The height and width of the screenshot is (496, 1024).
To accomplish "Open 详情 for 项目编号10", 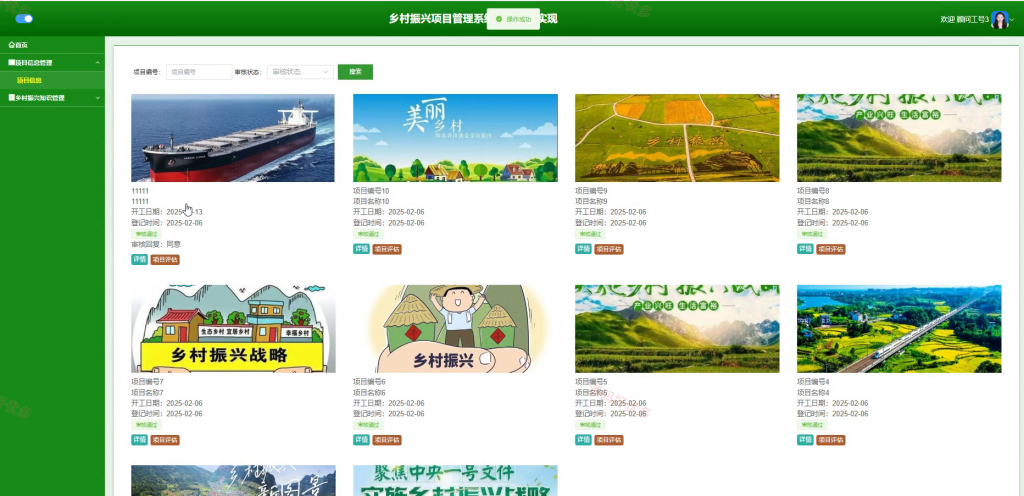I will coord(361,249).
